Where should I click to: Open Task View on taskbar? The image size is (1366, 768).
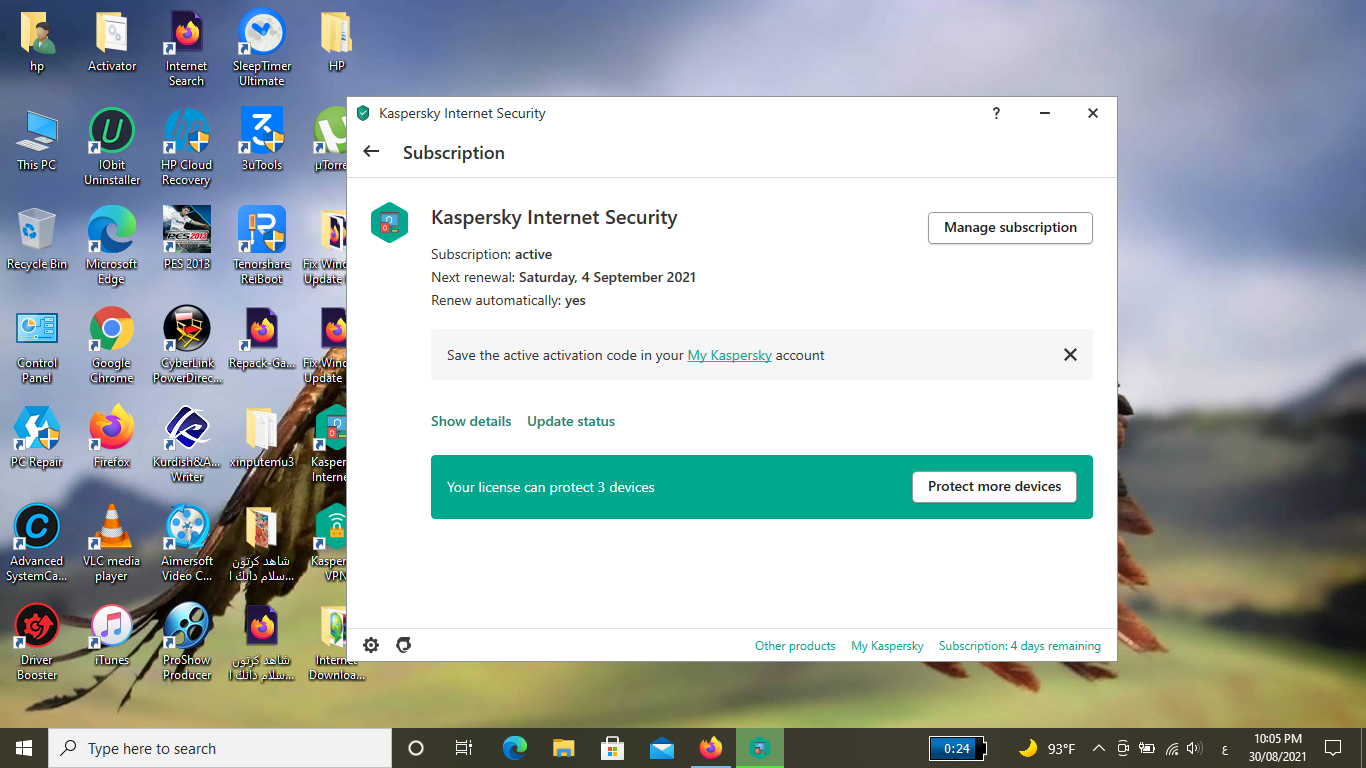coord(464,748)
